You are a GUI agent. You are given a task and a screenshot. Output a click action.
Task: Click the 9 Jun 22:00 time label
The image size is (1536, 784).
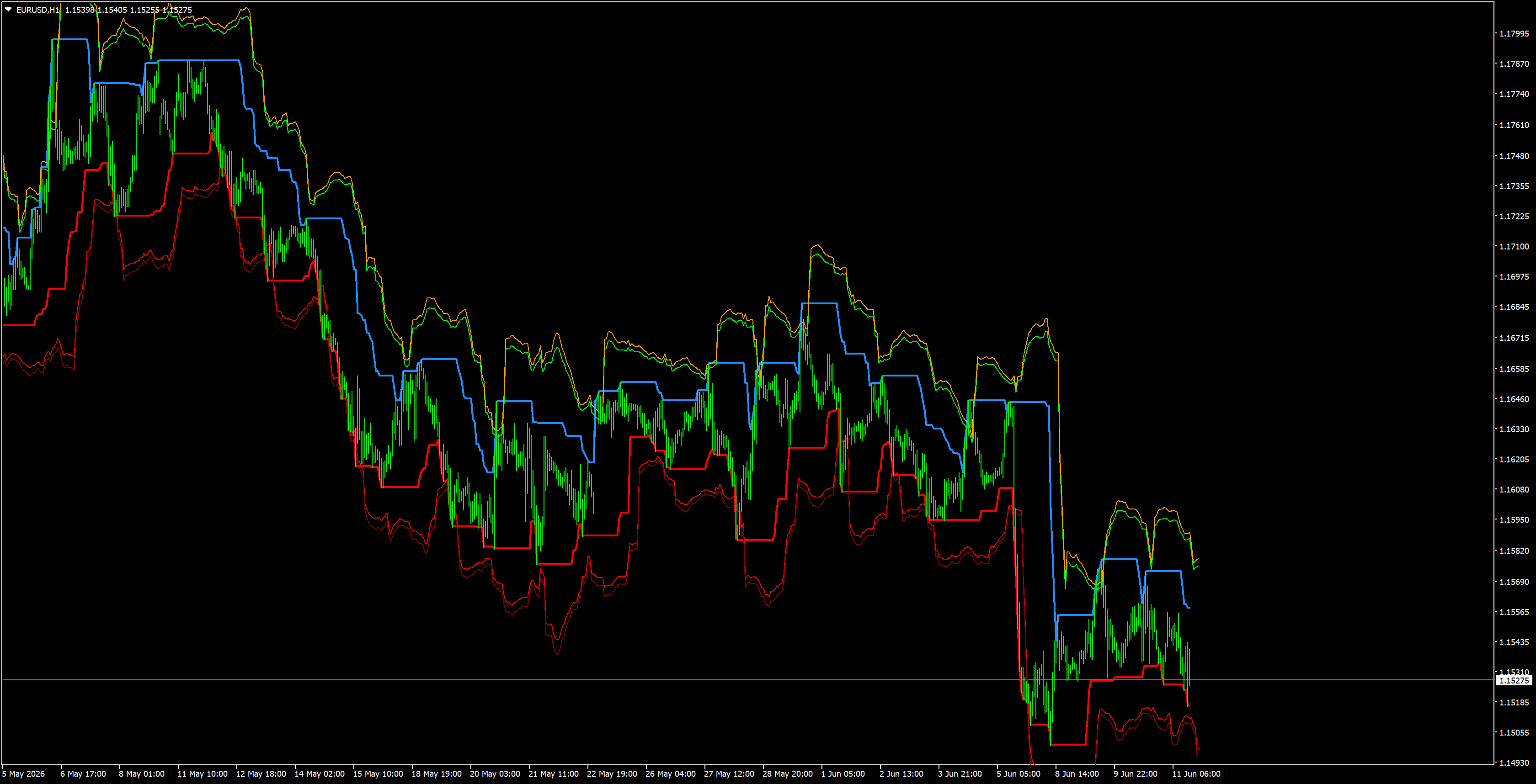[x=1135, y=774]
